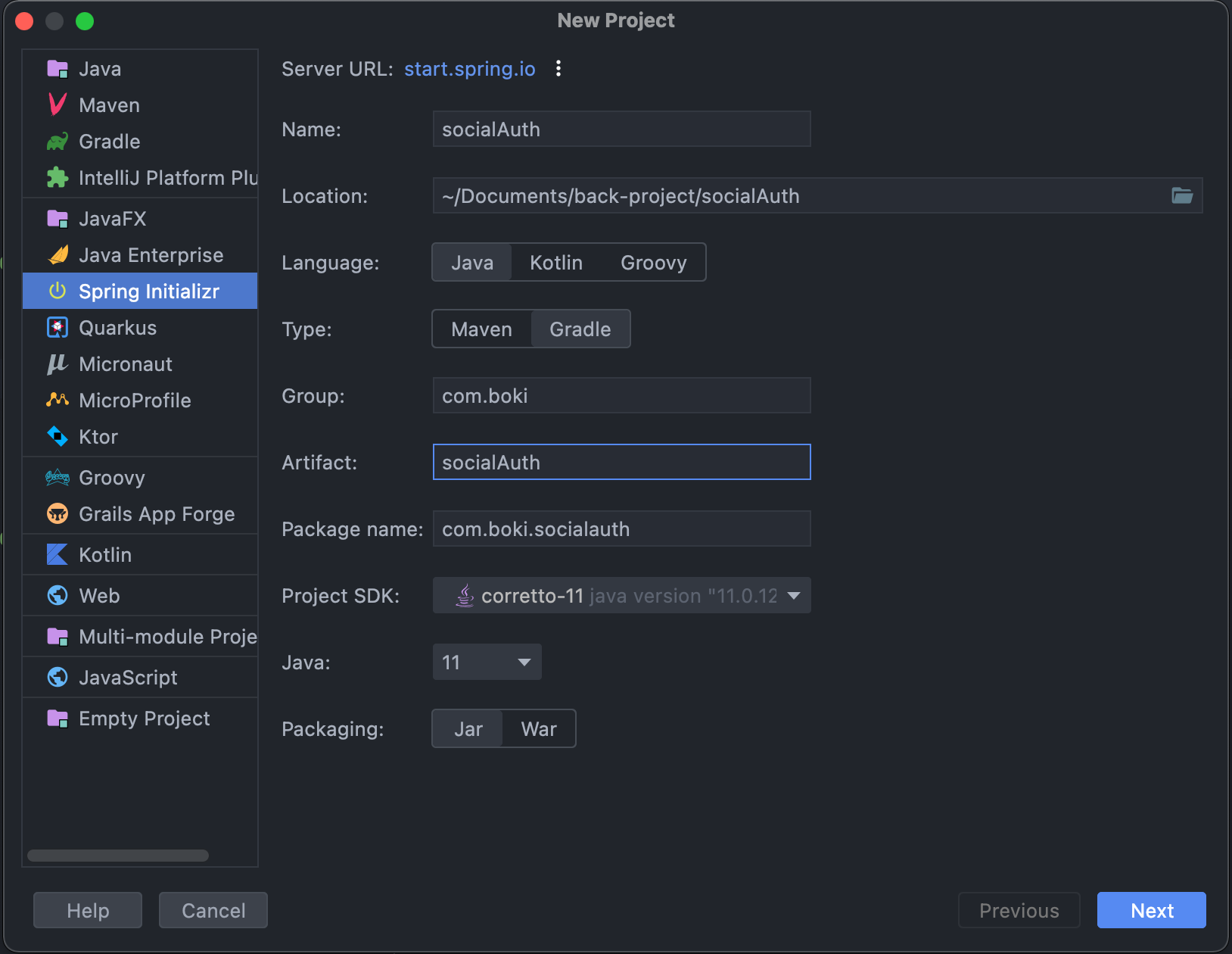
Task: Select Quarkus generator in sidebar
Action: [x=140, y=328]
